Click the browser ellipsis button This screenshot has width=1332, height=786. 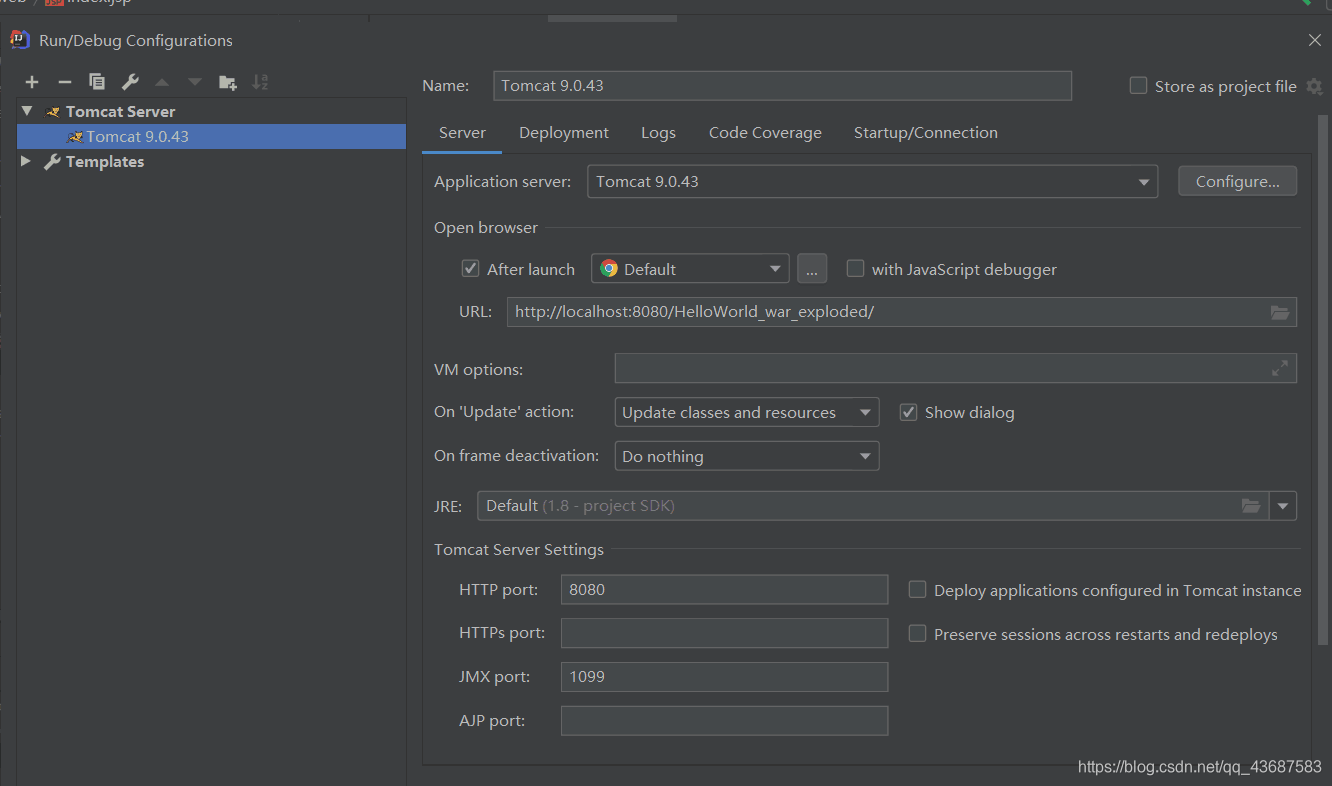tap(812, 269)
